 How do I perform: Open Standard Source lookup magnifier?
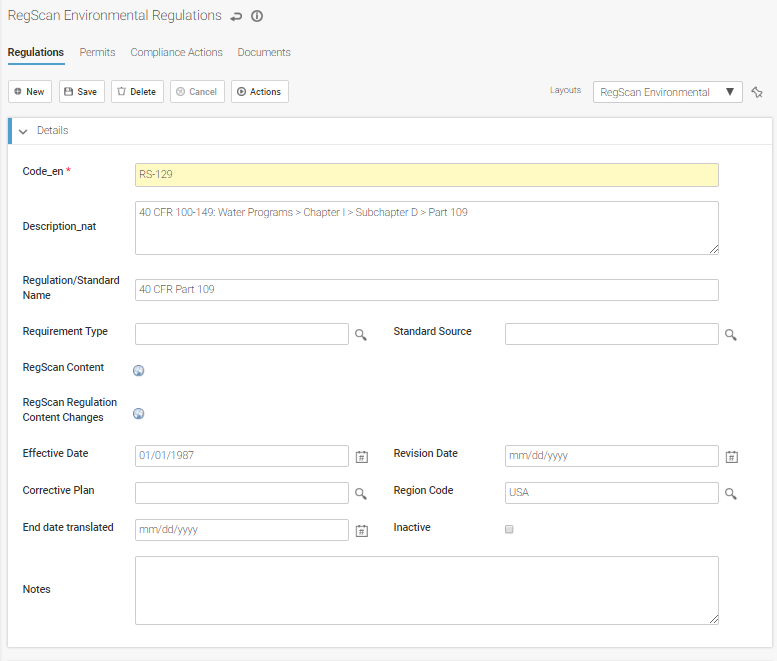point(730,335)
